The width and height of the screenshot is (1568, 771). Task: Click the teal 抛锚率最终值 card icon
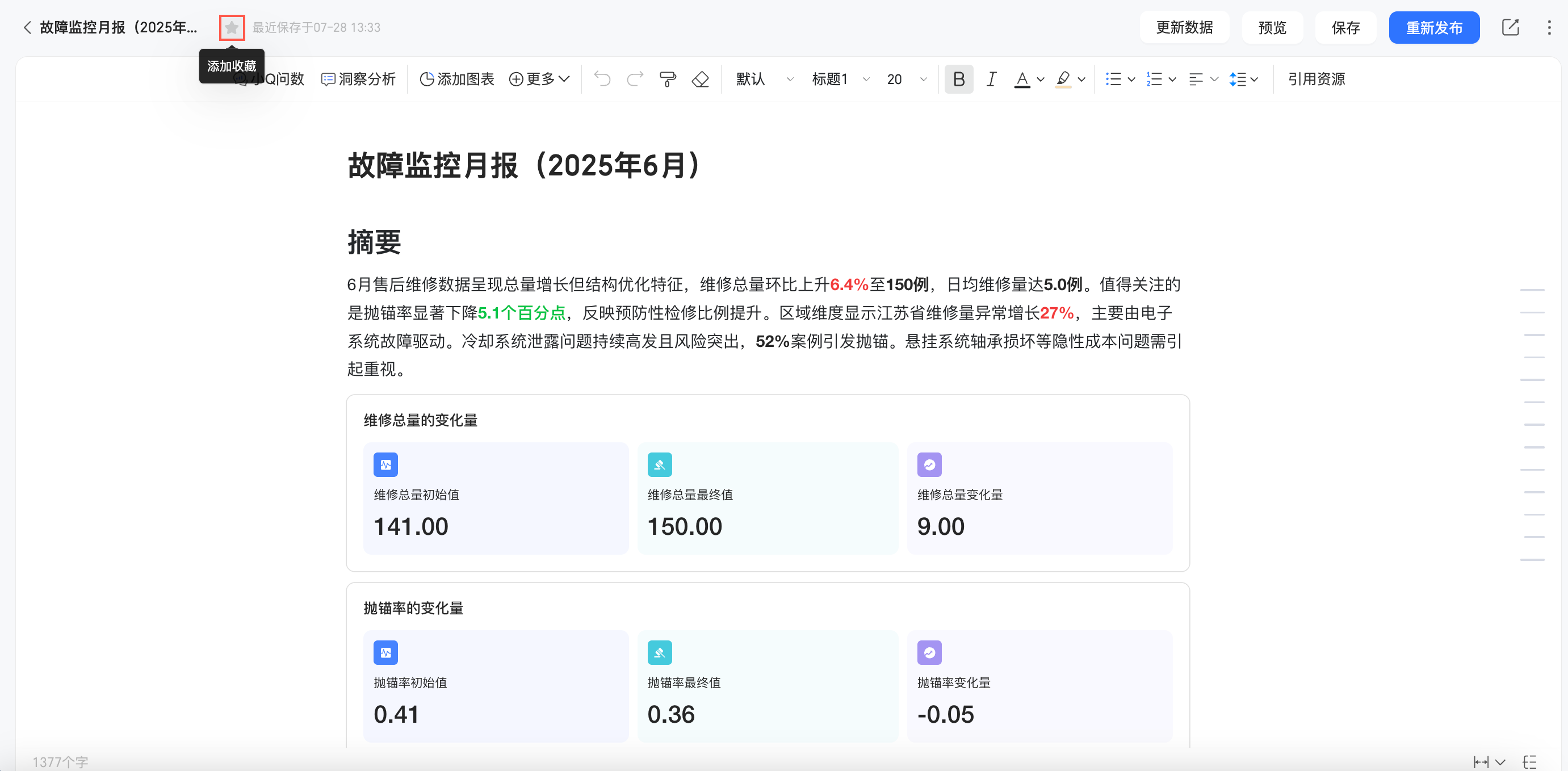(659, 652)
